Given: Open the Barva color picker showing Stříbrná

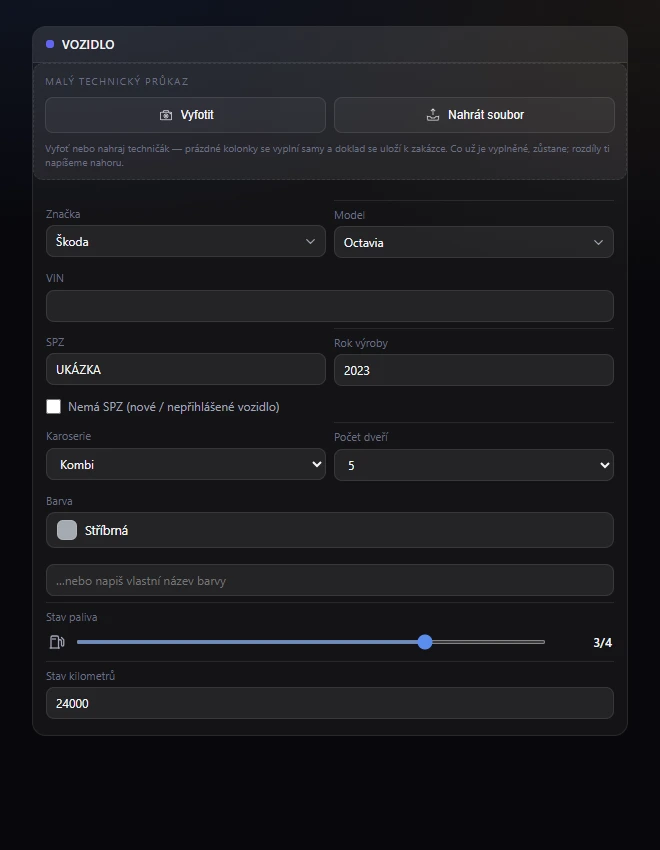Looking at the screenshot, I should (x=329, y=530).
